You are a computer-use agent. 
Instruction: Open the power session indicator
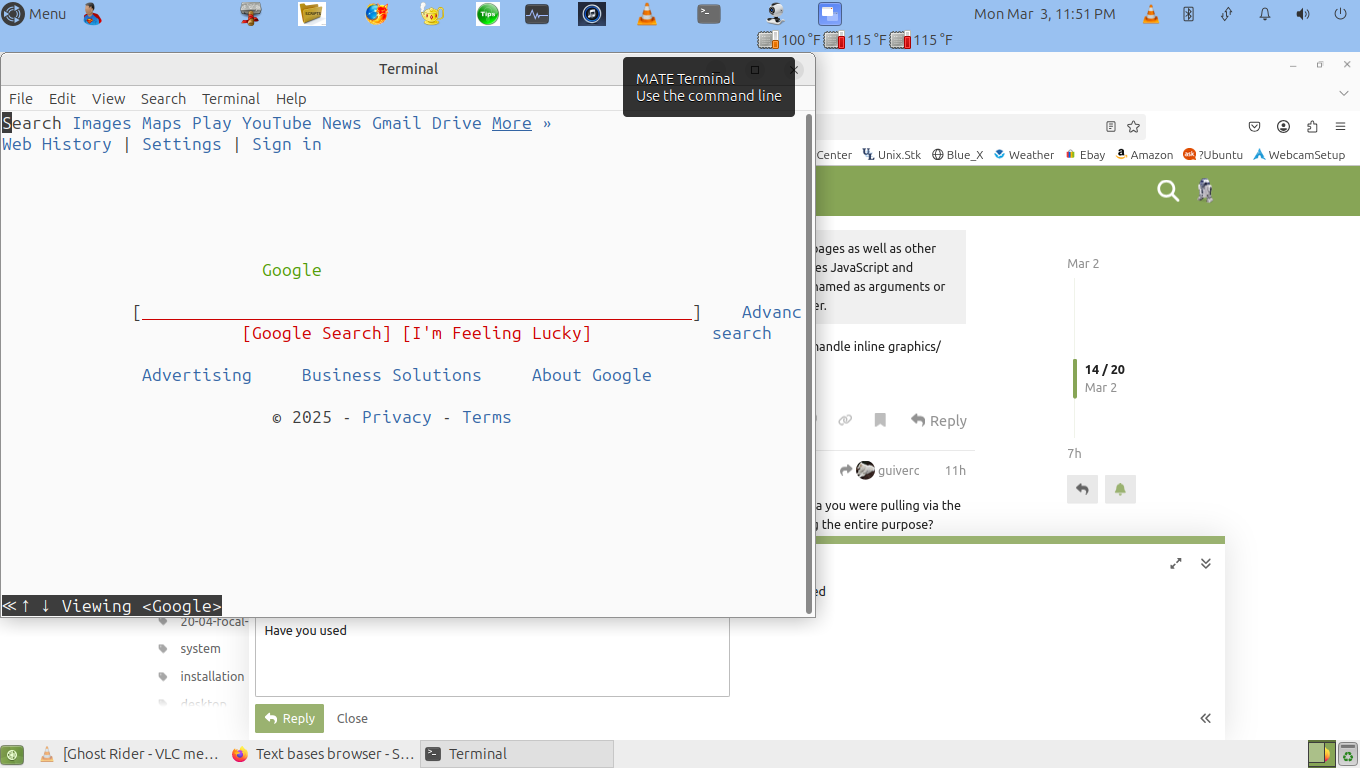(1340, 14)
